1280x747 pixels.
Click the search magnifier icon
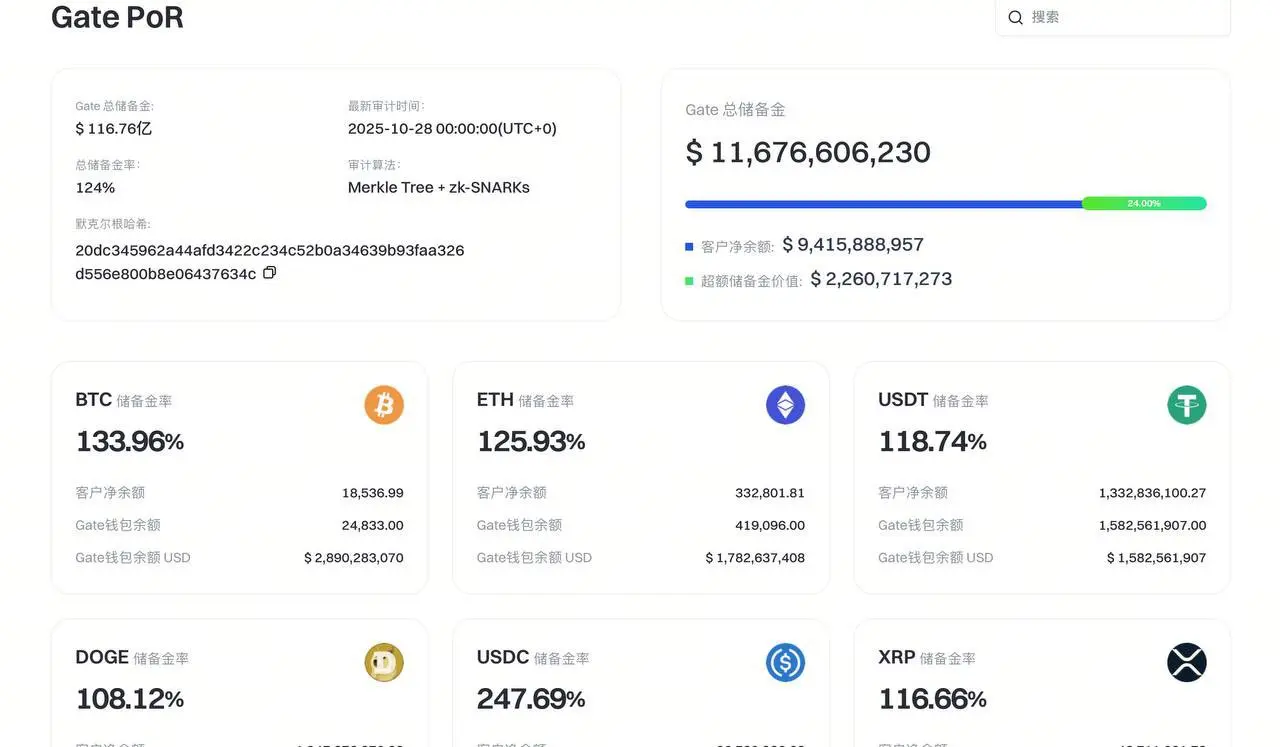coord(1015,17)
